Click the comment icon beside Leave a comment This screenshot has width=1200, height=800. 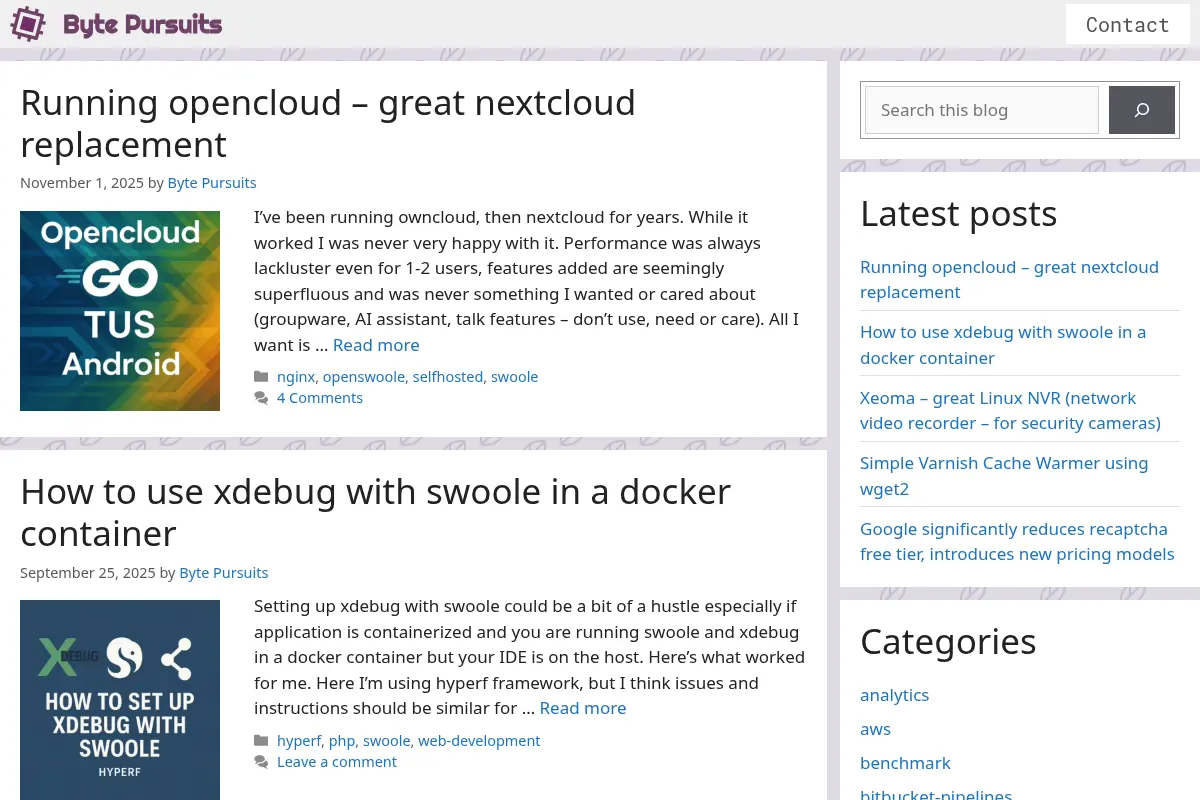(x=261, y=762)
